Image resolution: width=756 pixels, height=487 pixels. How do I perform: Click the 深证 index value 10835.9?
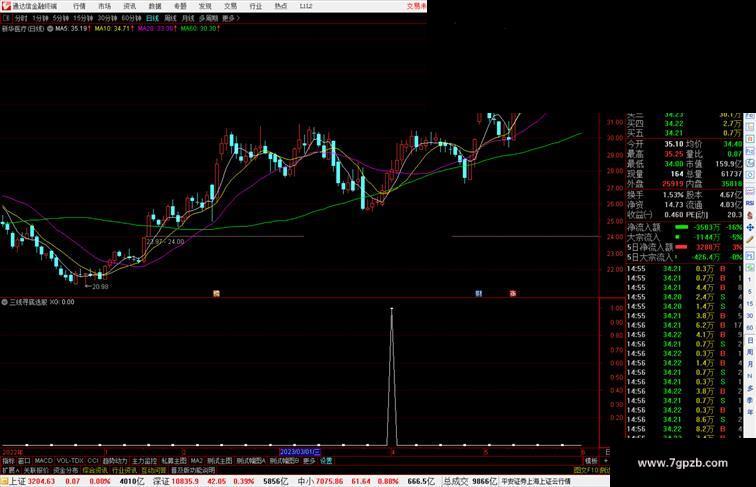coord(185,481)
